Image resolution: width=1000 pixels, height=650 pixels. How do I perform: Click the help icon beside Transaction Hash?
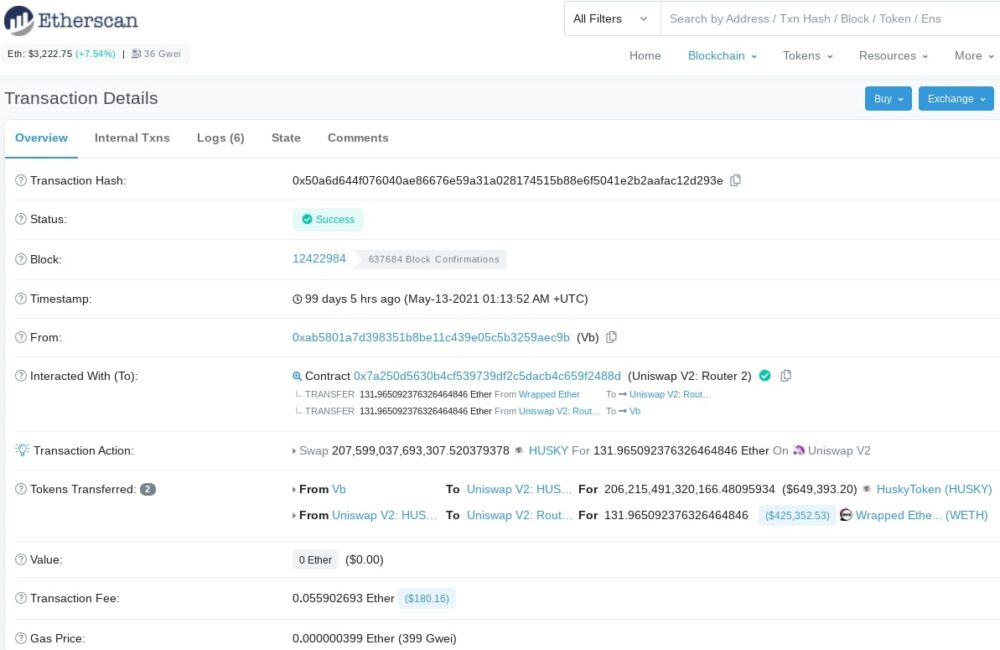(21, 181)
